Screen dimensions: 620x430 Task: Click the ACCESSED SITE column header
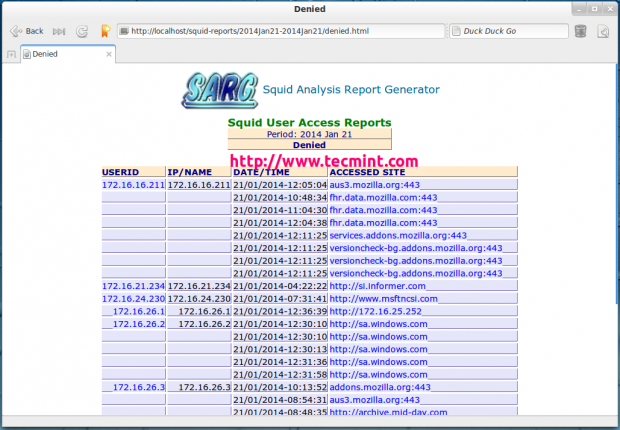pos(423,172)
